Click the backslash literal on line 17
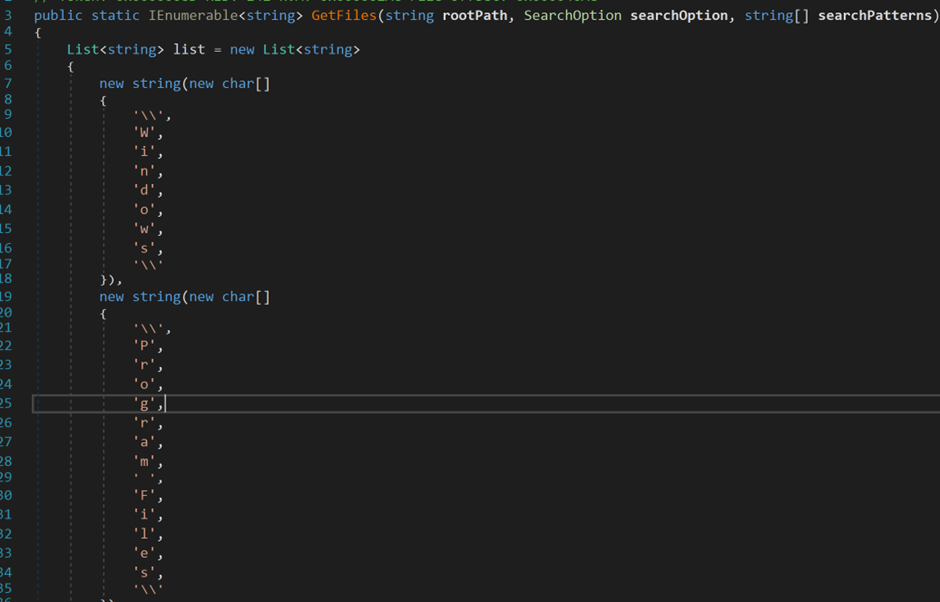This screenshot has height=602, width=940. 148,264
